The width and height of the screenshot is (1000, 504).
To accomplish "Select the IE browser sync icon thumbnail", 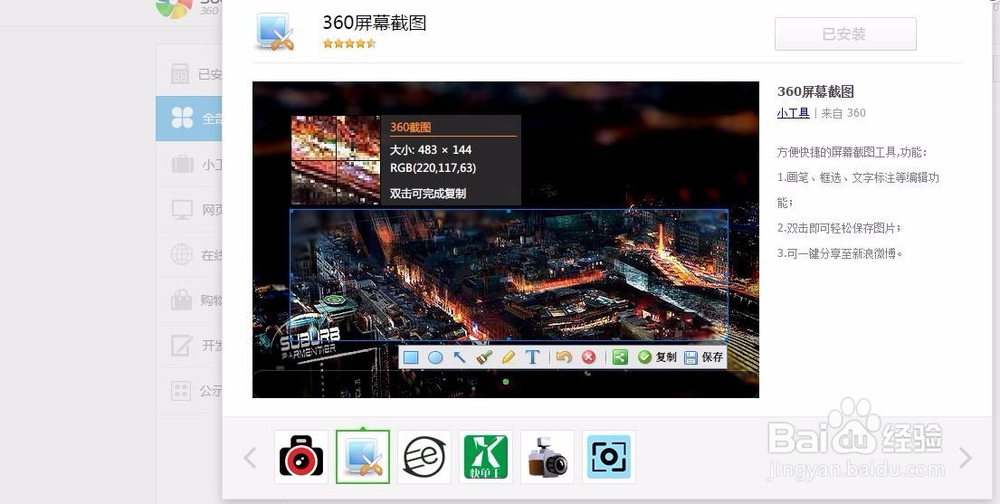I will click(424, 457).
